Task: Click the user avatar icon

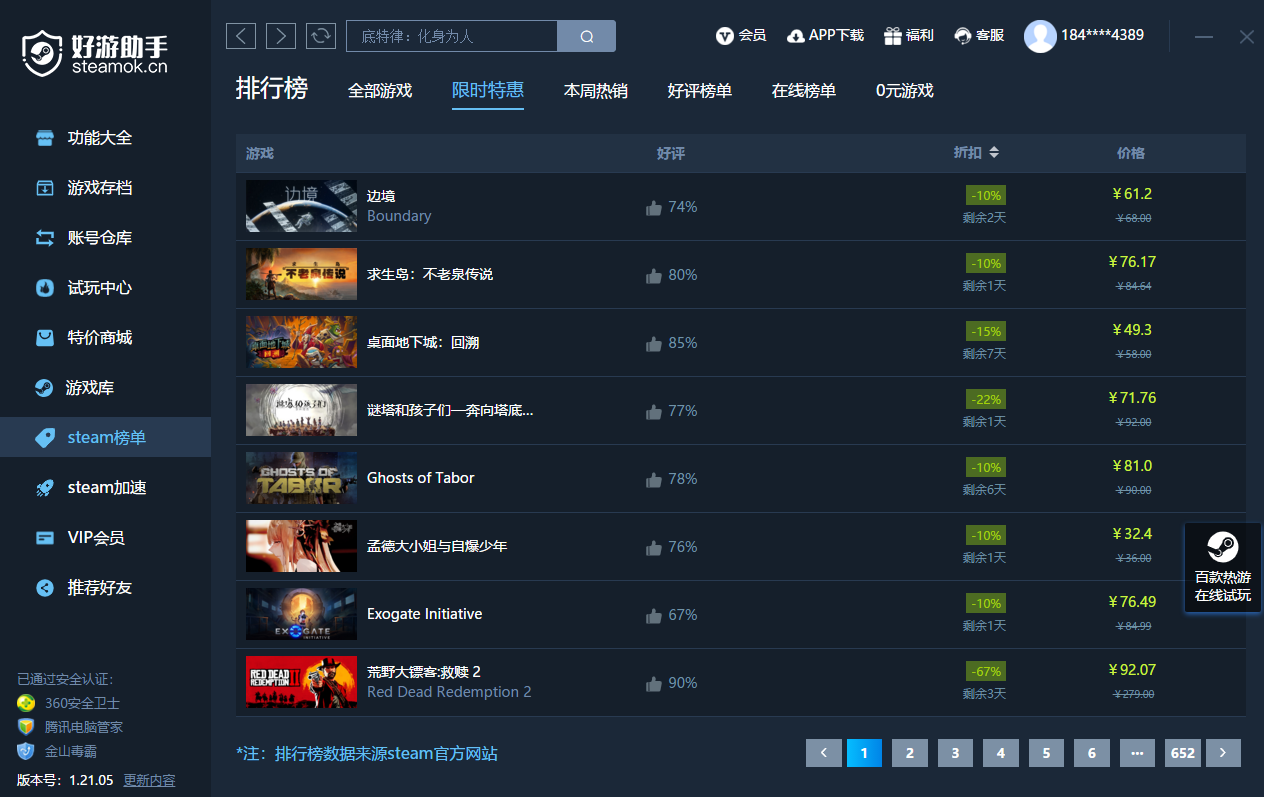Action: (x=1040, y=36)
